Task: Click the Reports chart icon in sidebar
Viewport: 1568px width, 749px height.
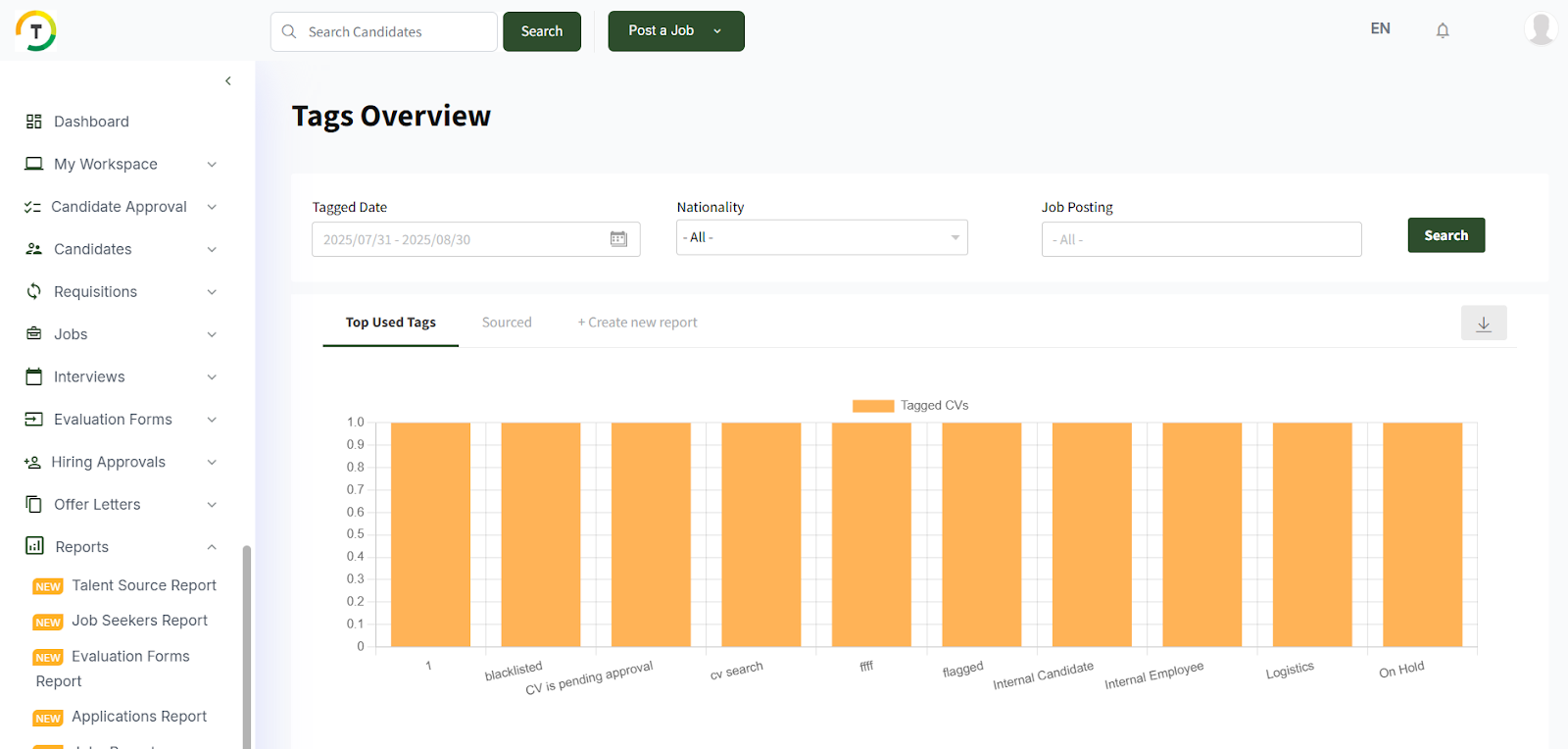Action: (34, 546)
